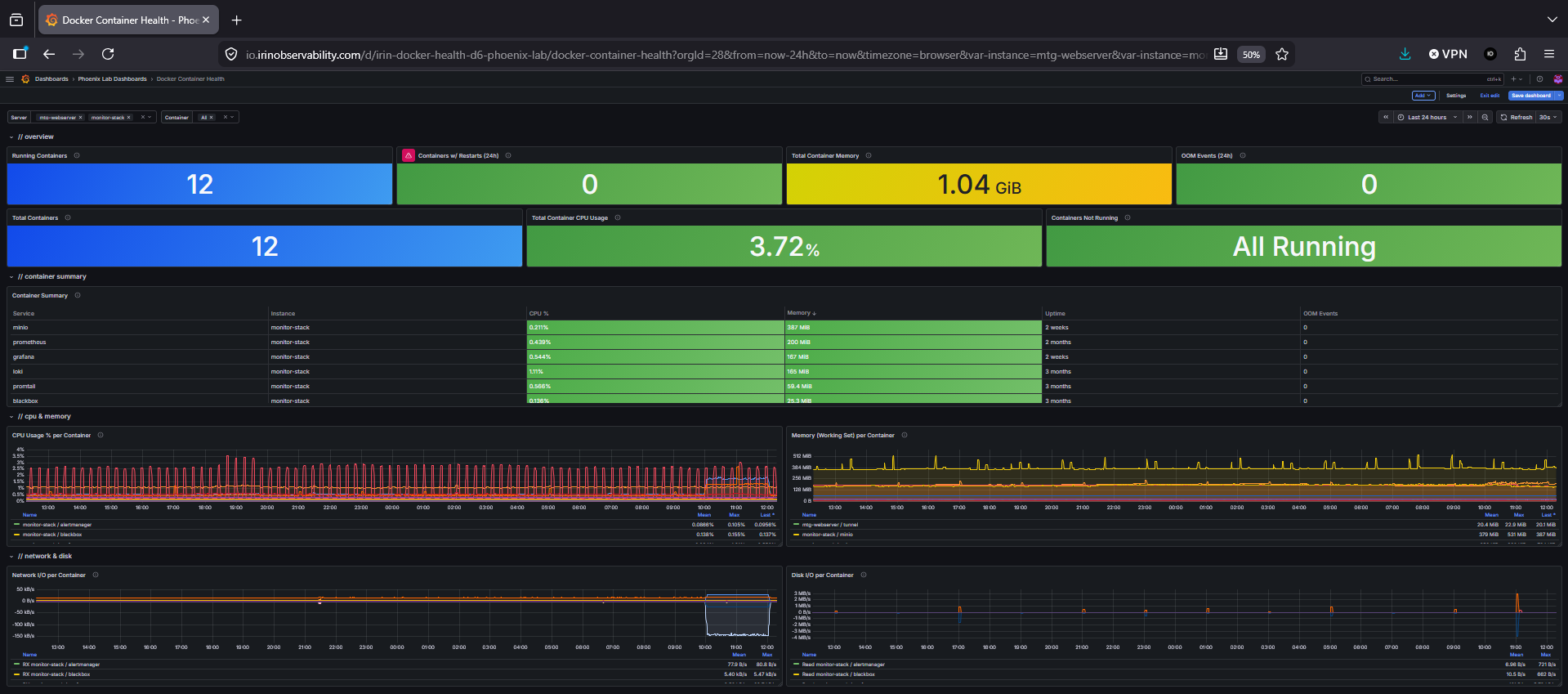The image size is (1568, 694).
Task: Collapse the // cpu & memory row
Action: coord(40,417)
